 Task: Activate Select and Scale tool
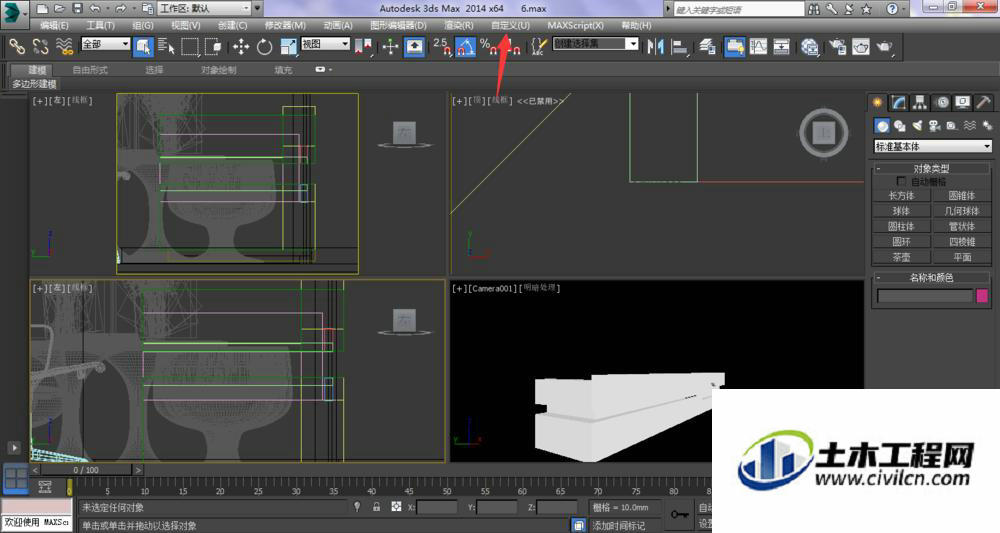288,46
